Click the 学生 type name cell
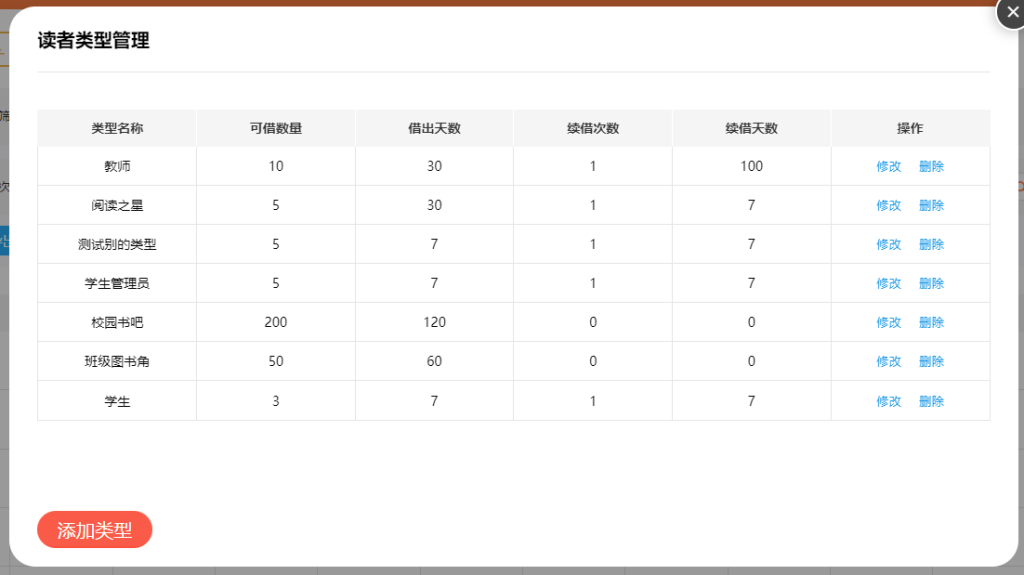1024x575 pixels. pos(117,401)
